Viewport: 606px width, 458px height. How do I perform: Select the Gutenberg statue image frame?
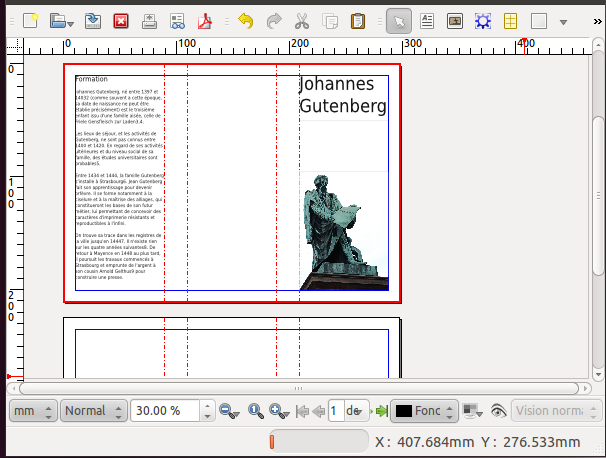click(x=344, y=231)
